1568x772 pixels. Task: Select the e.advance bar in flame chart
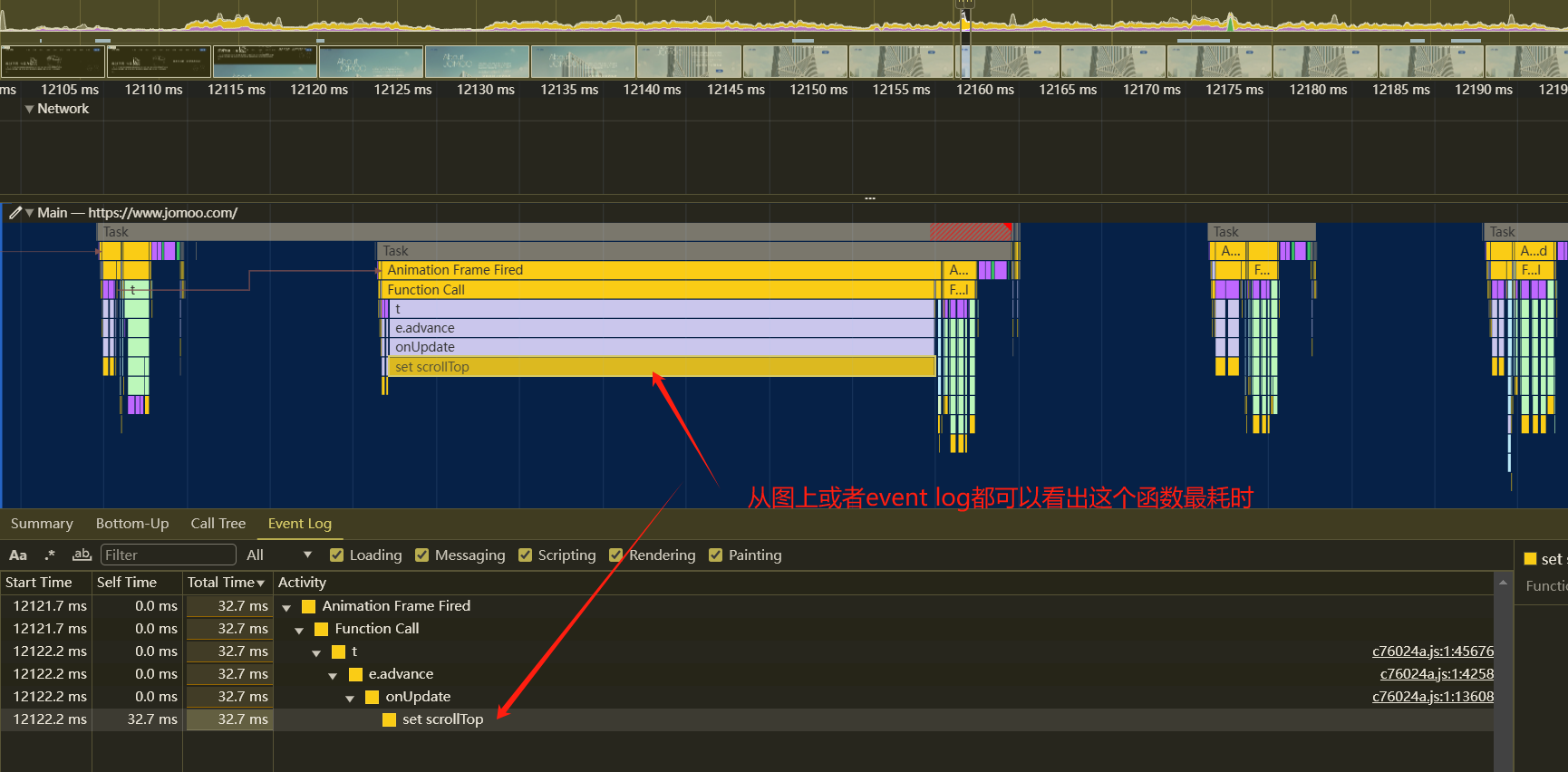click(x=662, y=329)
